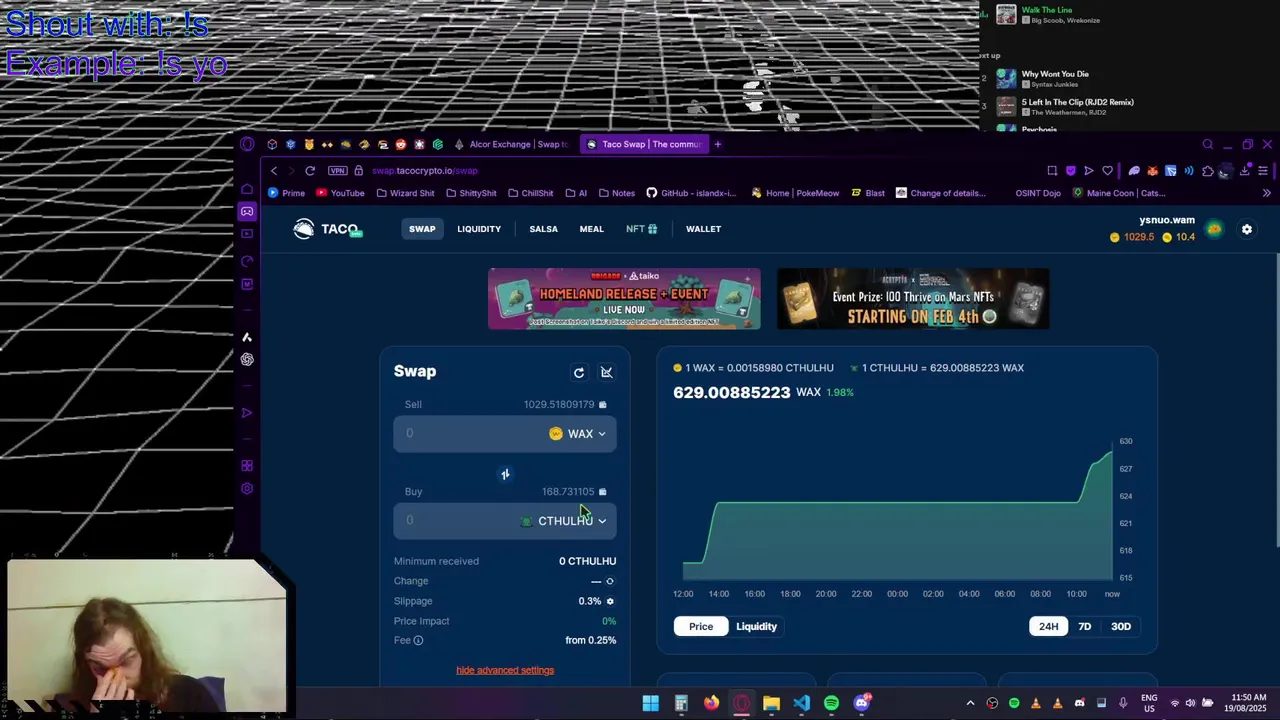Show more bookmarks with the chevron
This screenshot has width=1280, height=720.
1266,193
